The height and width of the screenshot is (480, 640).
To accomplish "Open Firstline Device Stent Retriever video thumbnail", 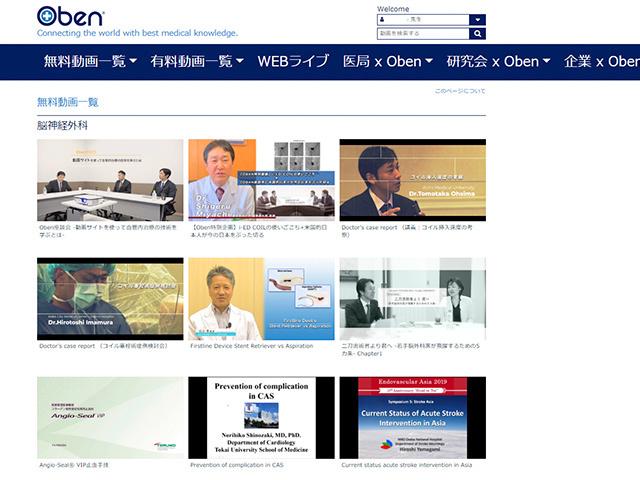I will [x=261, y=298].
